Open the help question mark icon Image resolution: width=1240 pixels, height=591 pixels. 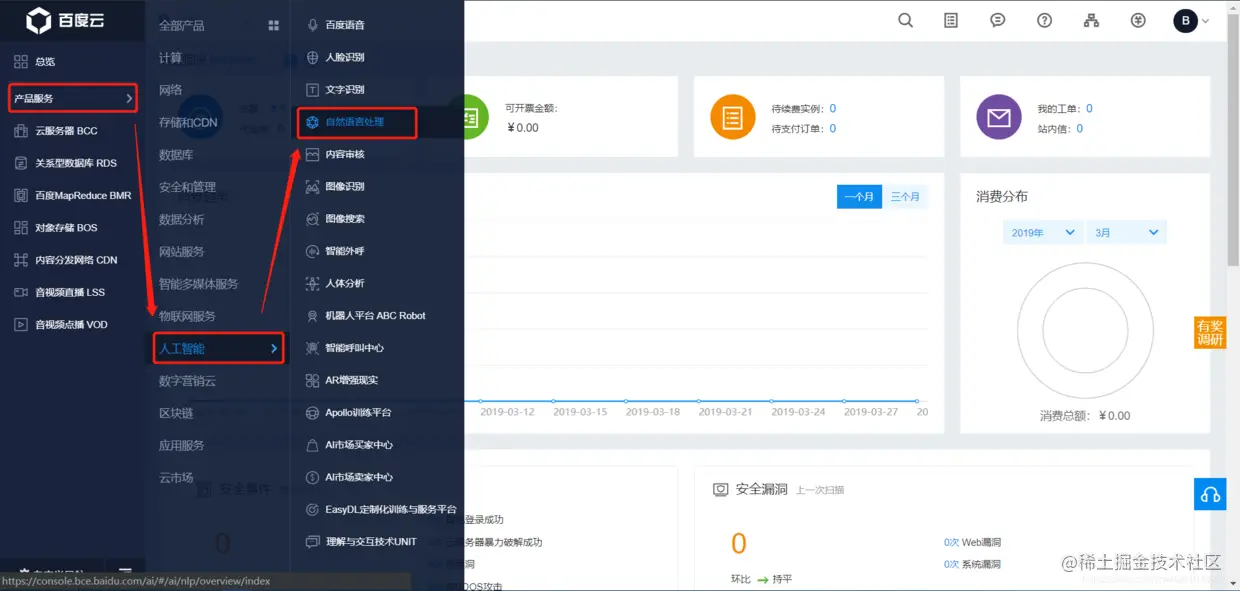(x=1044, y=20)
